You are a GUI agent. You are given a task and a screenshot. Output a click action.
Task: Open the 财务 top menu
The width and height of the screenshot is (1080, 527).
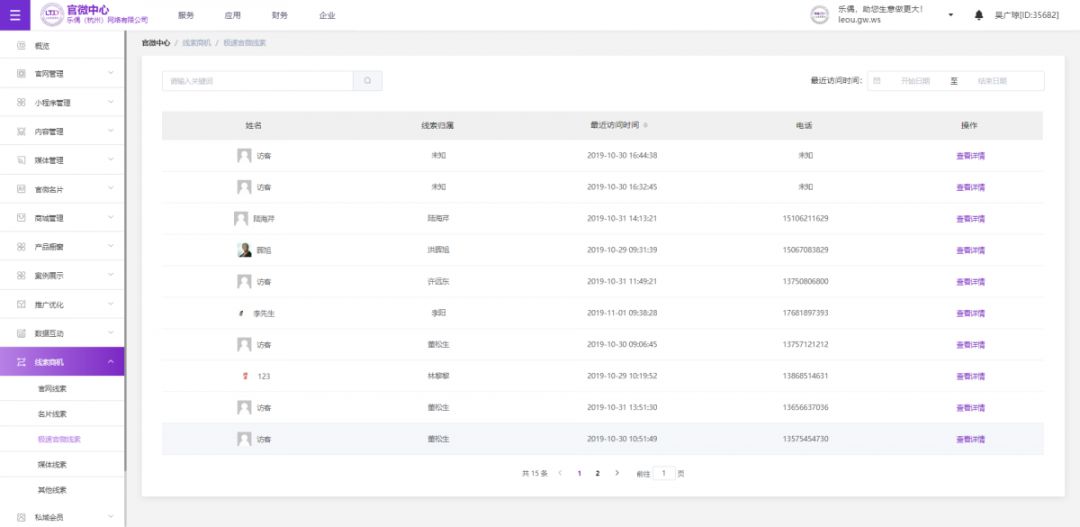(279, 16)
